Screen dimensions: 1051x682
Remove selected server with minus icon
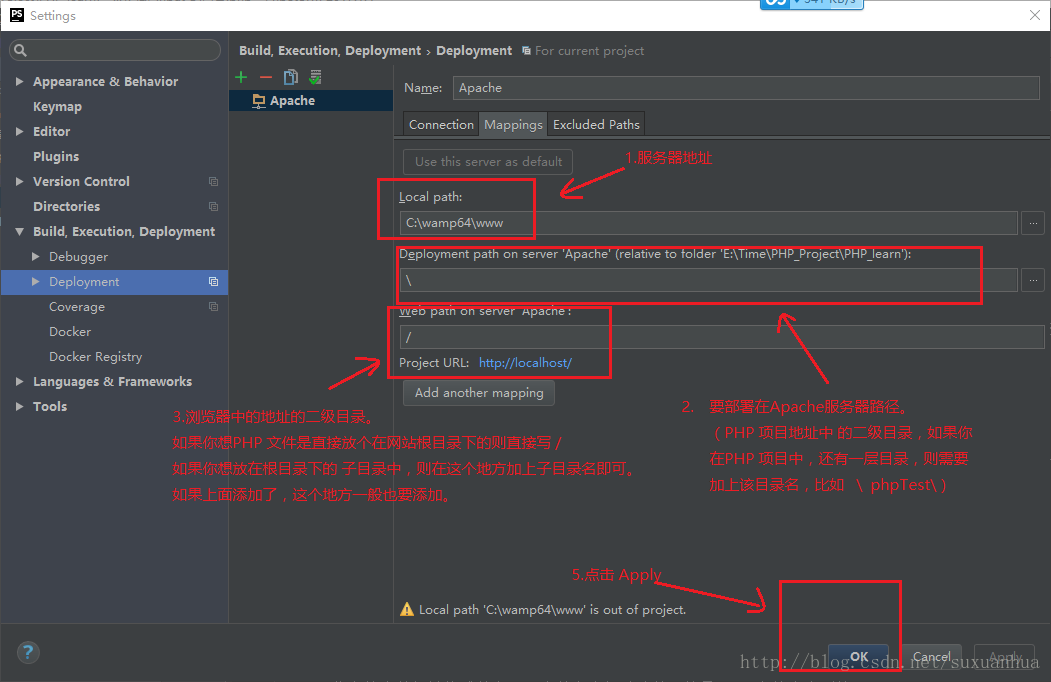point(265,78)
